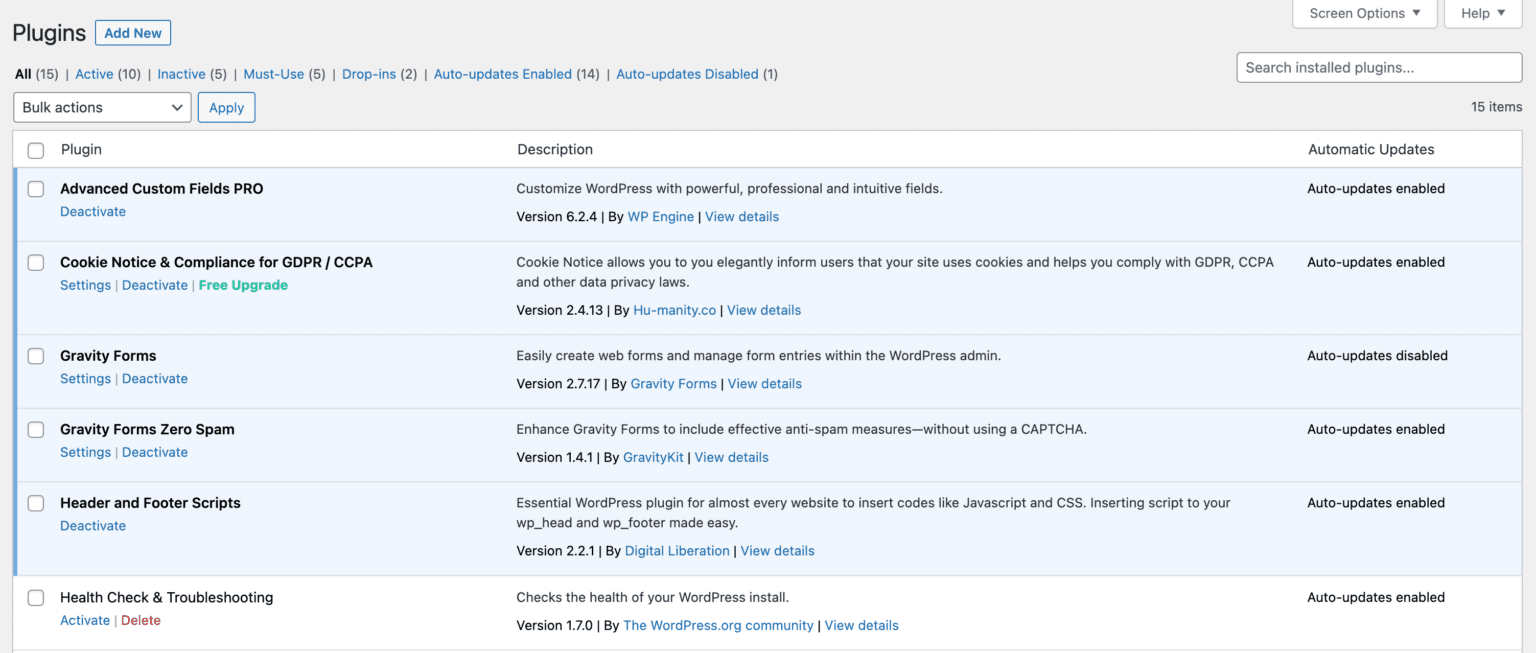Check the Header and Footer Scripts checkbox
The height and width of the screenshot is (653, 1536).
[x=36, y=504]
